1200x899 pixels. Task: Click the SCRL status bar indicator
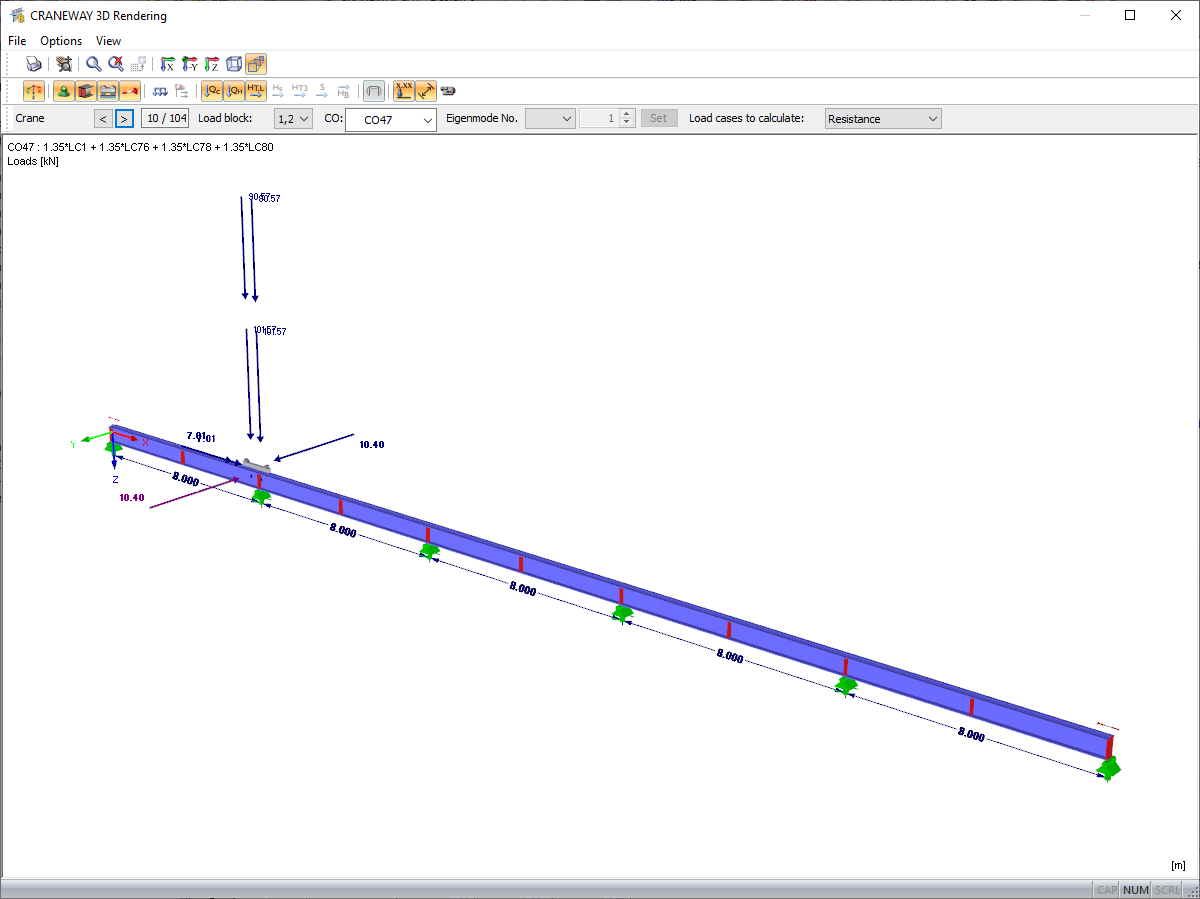[1167, 890]
